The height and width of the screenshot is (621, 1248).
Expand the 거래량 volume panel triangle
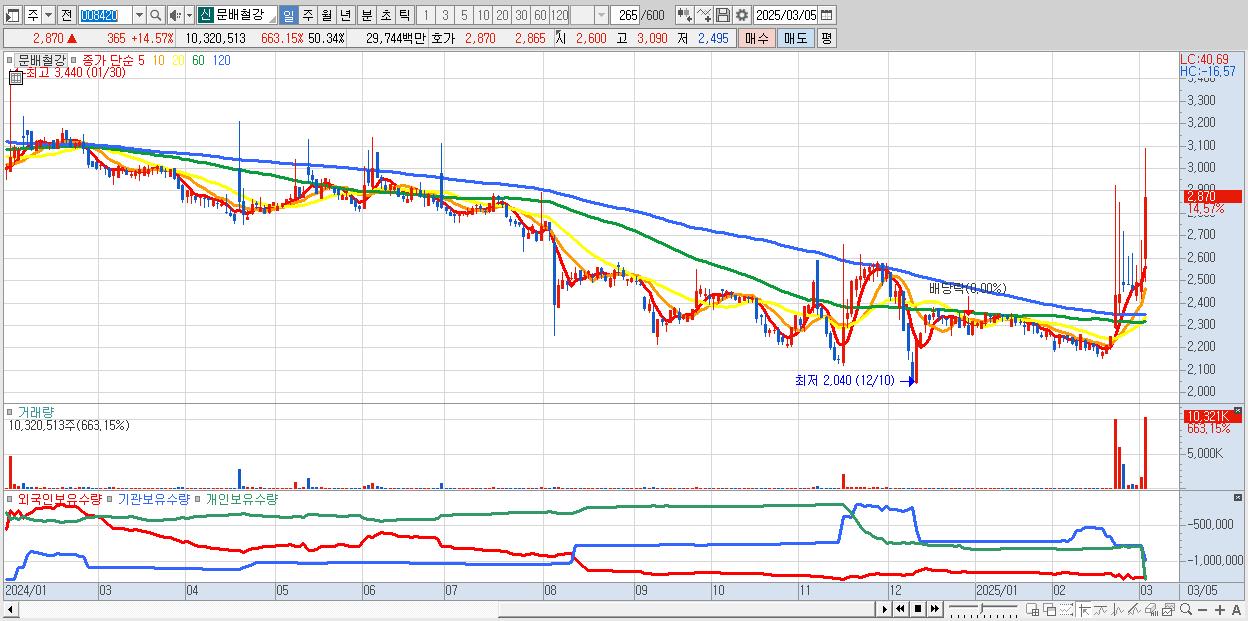[11, 411]
